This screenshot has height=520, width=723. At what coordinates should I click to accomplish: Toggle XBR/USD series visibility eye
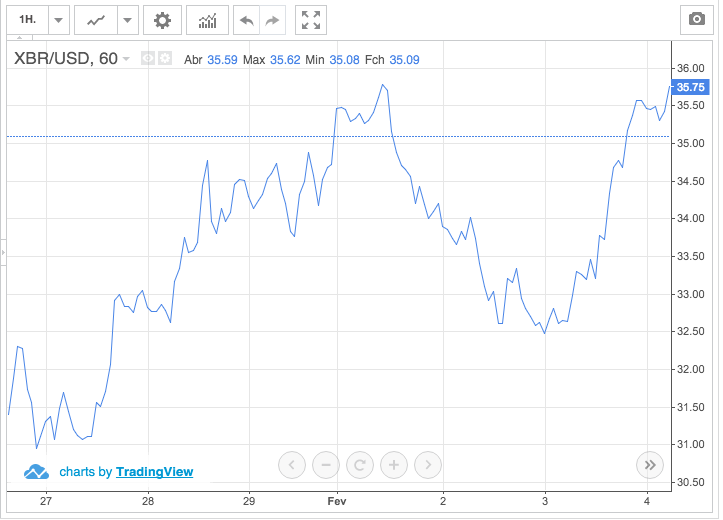pos(148,59)
